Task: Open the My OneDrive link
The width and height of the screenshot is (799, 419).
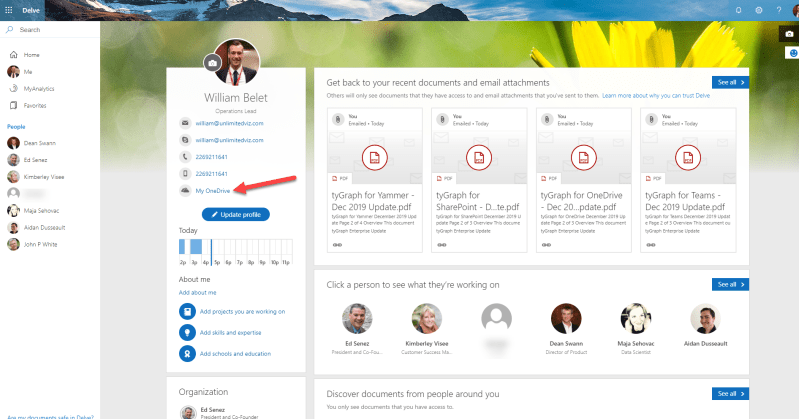Action: 213,191
